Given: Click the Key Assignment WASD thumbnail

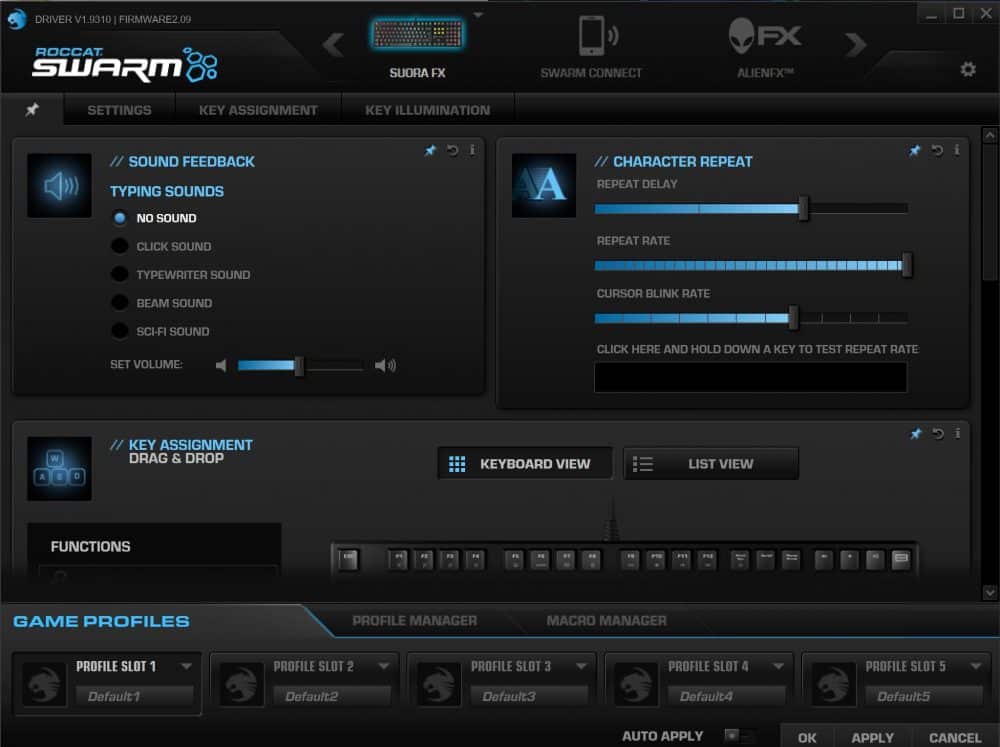Looking at the screenshot, I should (59, 469).
